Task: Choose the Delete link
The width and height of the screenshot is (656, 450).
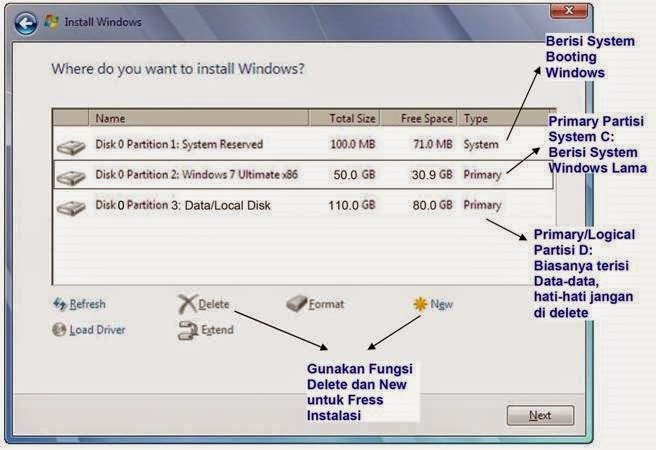Action: (213, 304)
